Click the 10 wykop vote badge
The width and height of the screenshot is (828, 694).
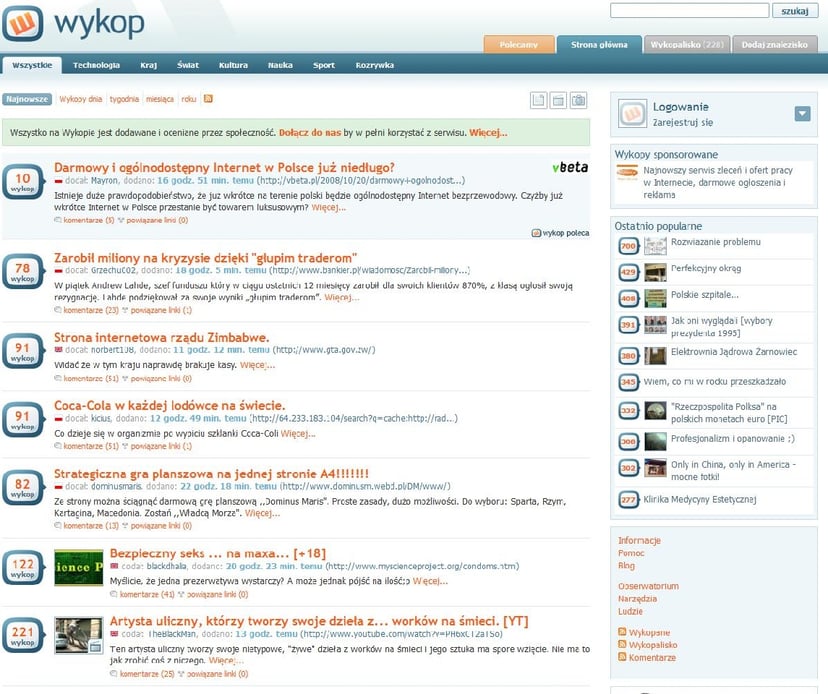click(x=23, y=182)
